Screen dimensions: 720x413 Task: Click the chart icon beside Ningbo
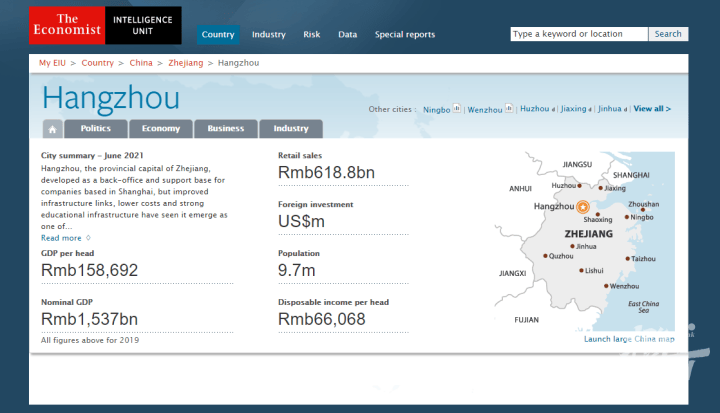coord(457,108)
